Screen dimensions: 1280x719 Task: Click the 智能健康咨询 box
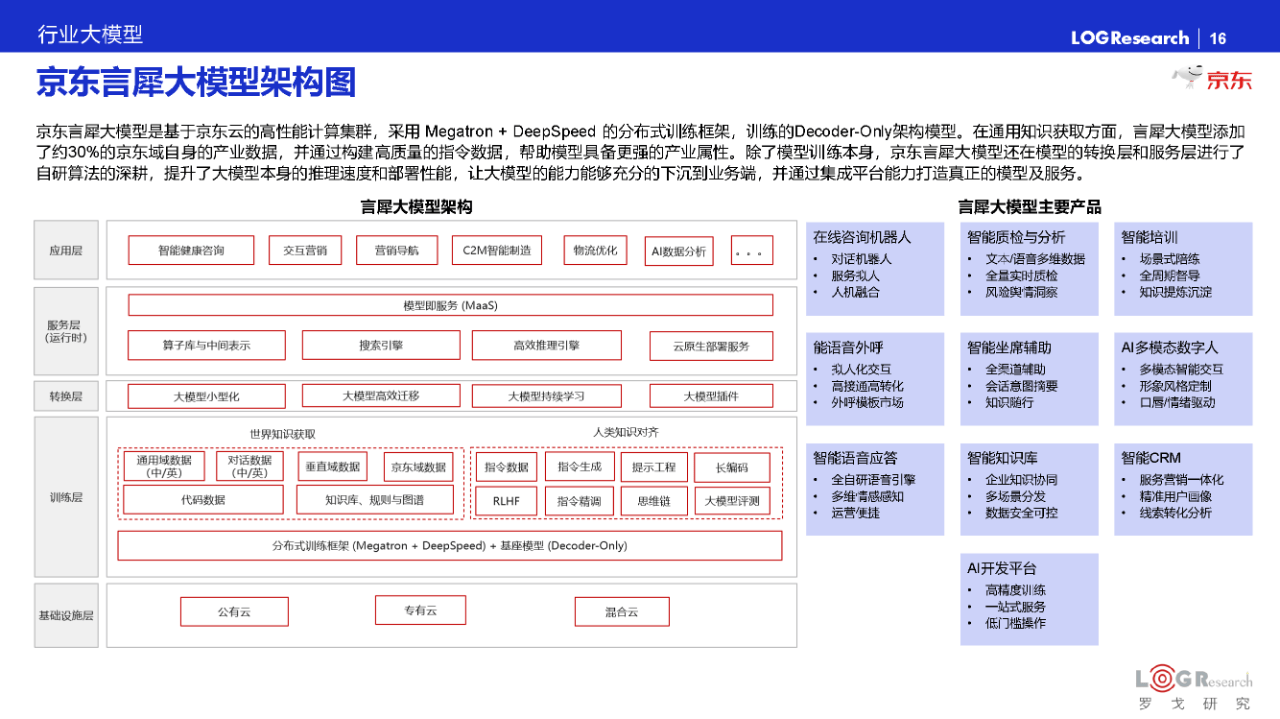[x=191, y=250]
